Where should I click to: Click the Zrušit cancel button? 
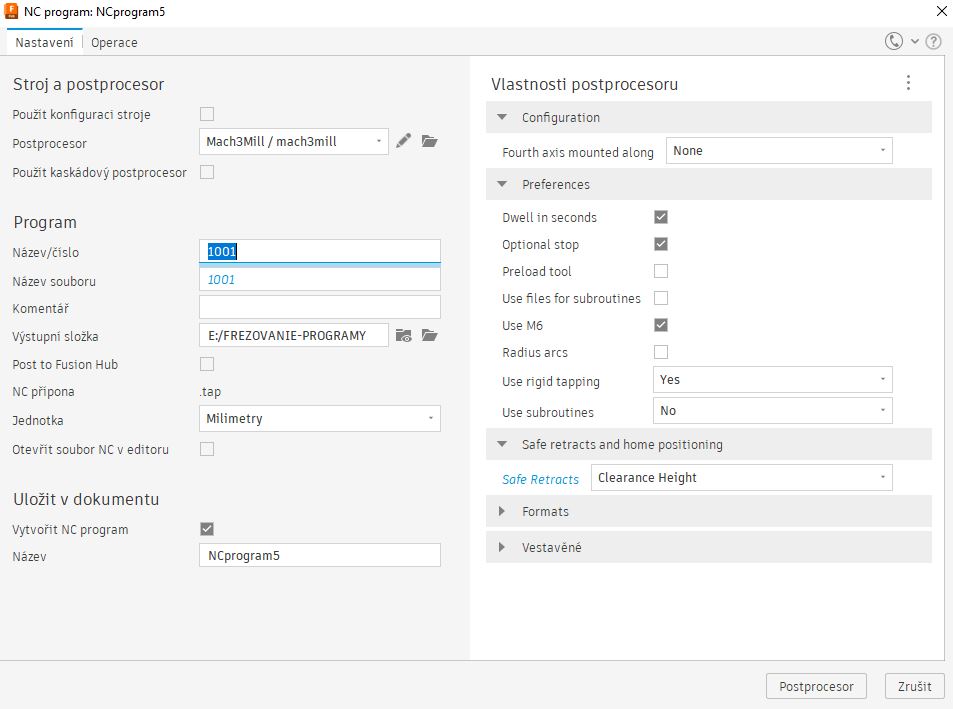pos(914,686)
